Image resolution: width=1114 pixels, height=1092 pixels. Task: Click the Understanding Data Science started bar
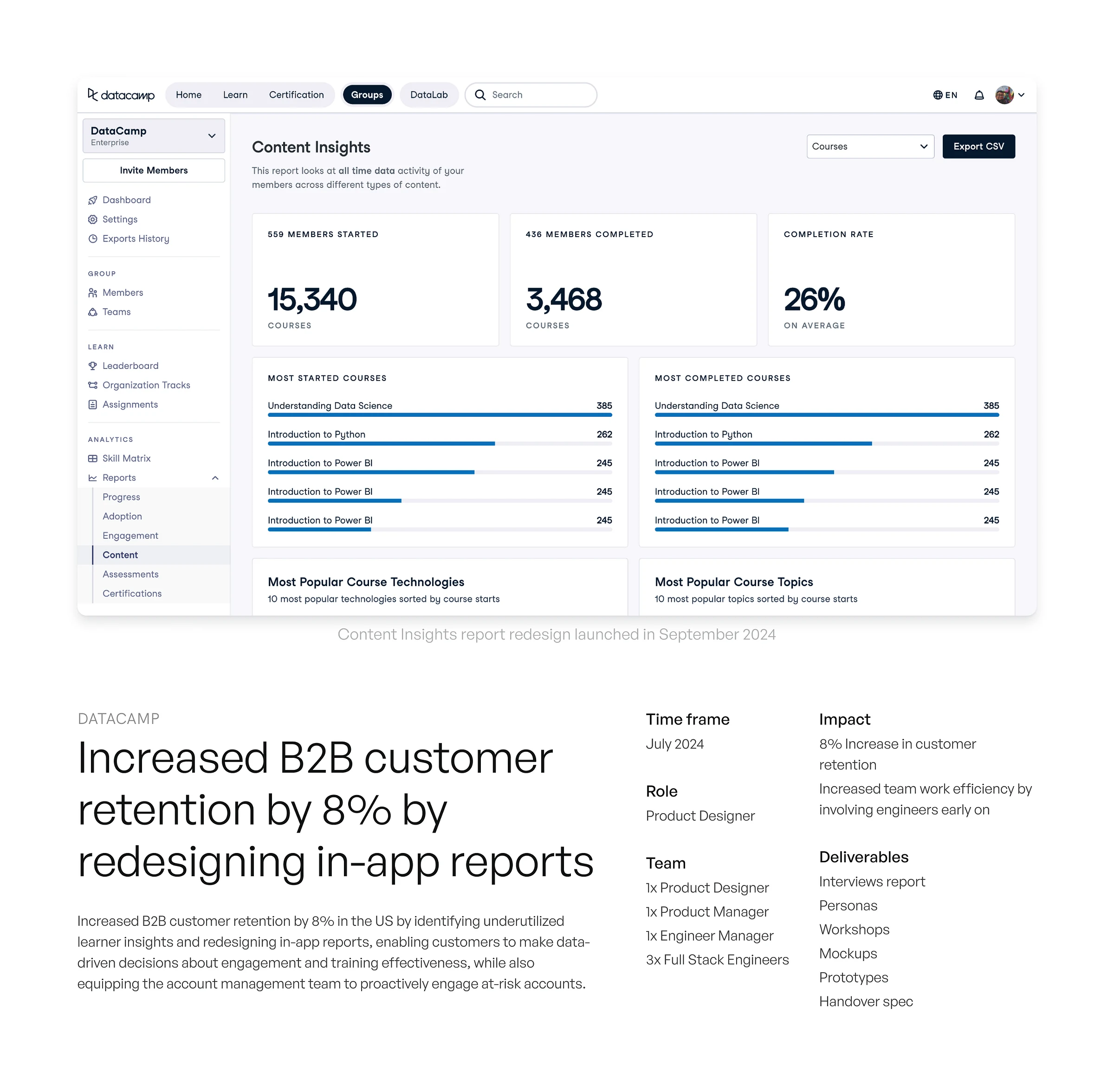pyautogui.click(x=440, y=414)
